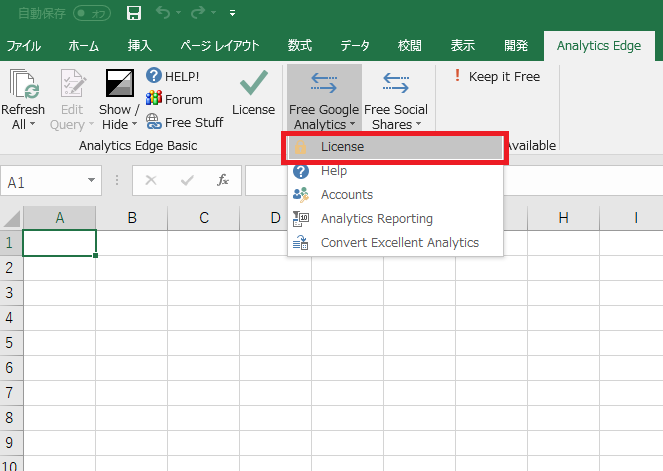This screenshot has height=471, width=663.
Task: Open the ファイル tab
Action: (x=23, y=45)
